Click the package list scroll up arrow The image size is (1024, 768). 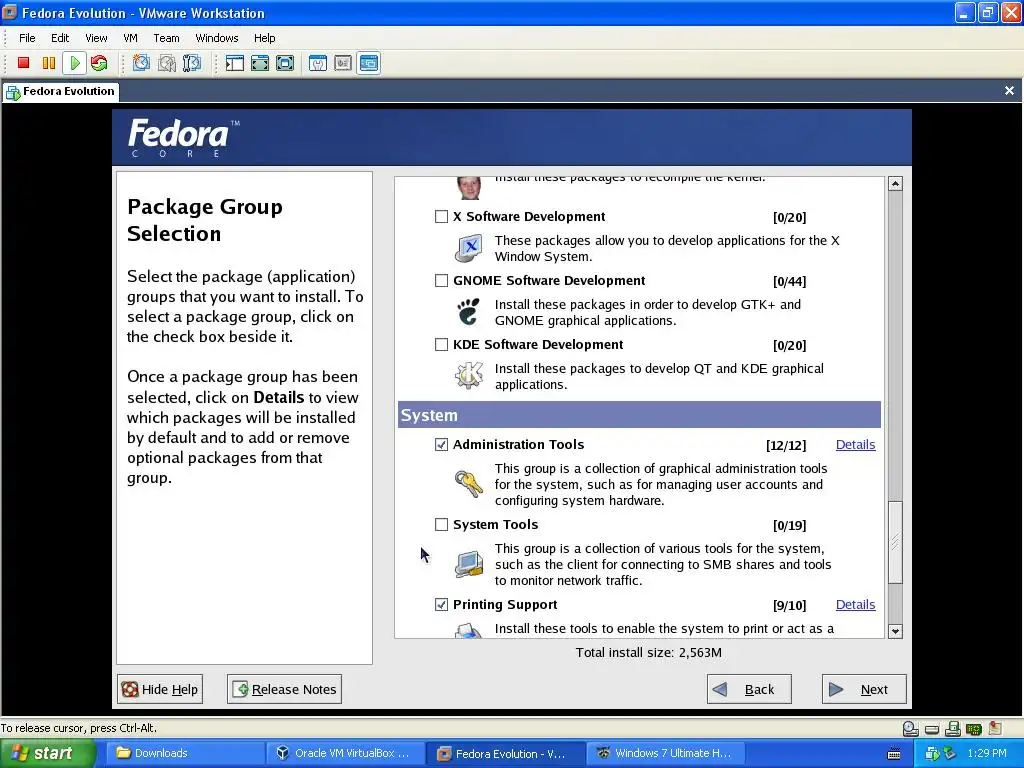[895, 184]
